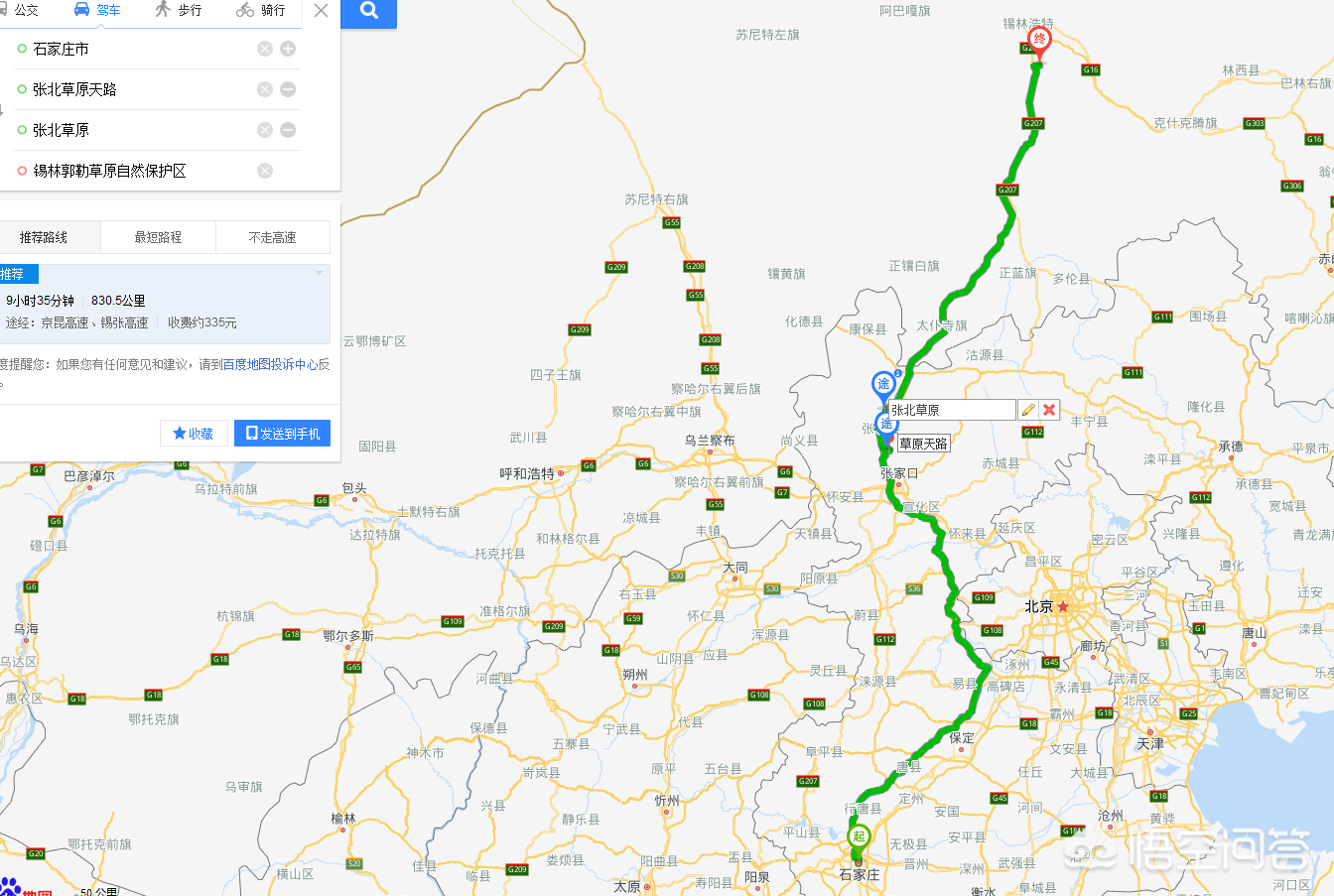Viewport: 1334px width, 896px height.
Task: Click the blue search magnifier button
Action: (x=368, y=11)
